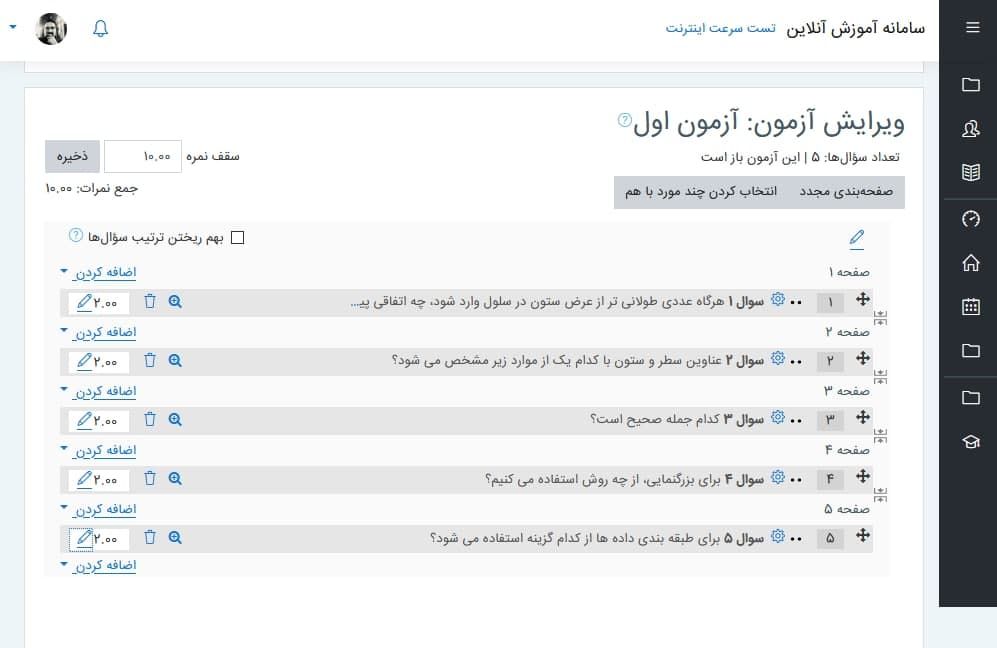Expand اضافه کردن dropdown on page 1

[99, 272]
